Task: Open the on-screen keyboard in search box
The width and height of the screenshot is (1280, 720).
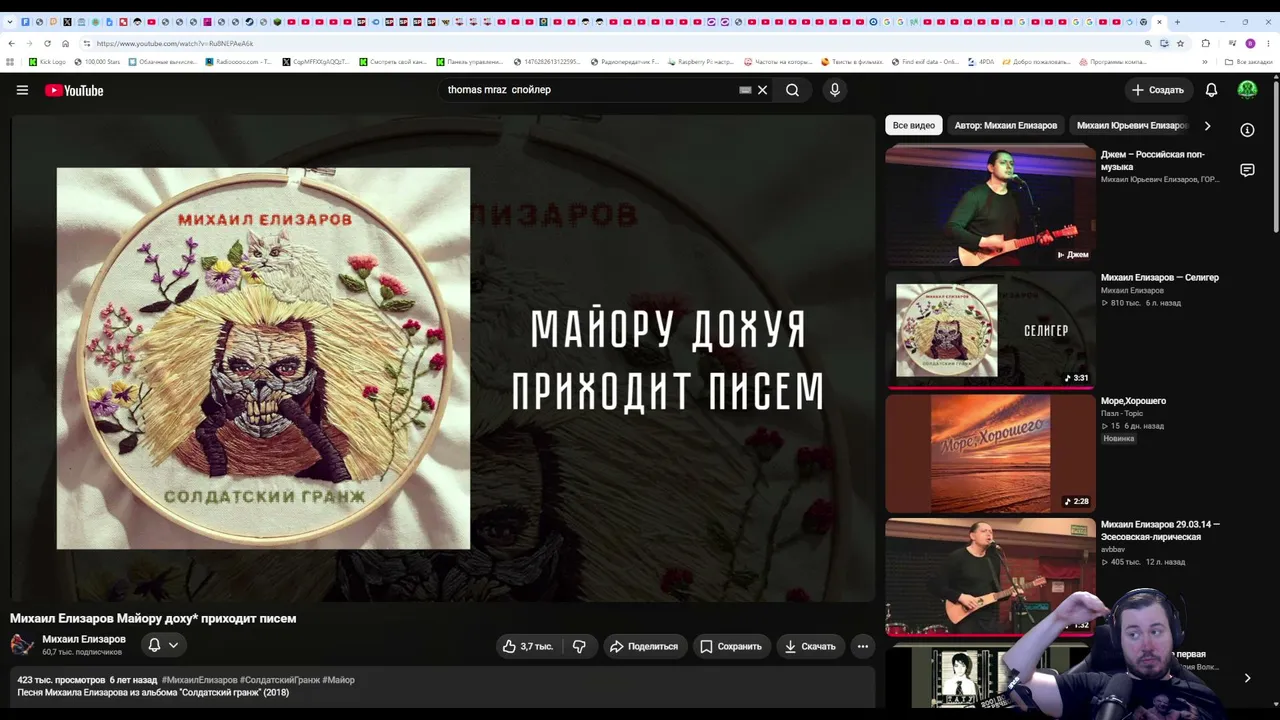Action: [x=745, y=90]
